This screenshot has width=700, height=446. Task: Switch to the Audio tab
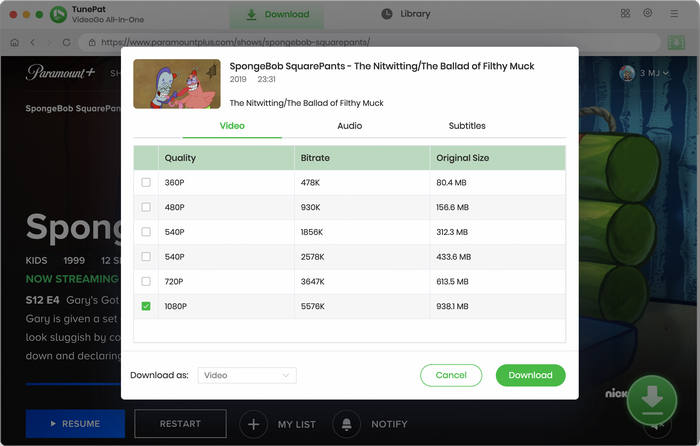(x=349, y=126)
